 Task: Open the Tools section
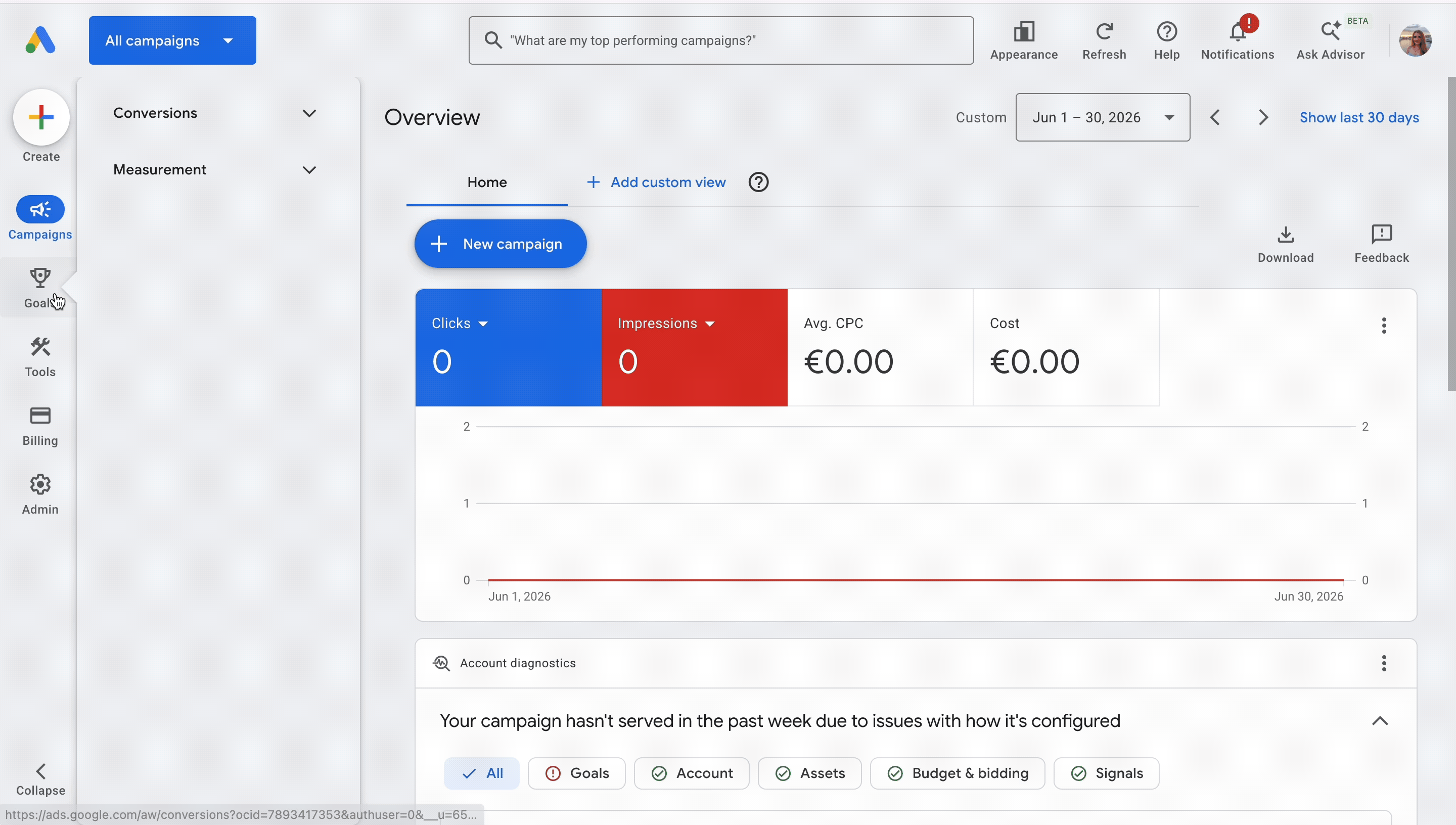point(40,357)
